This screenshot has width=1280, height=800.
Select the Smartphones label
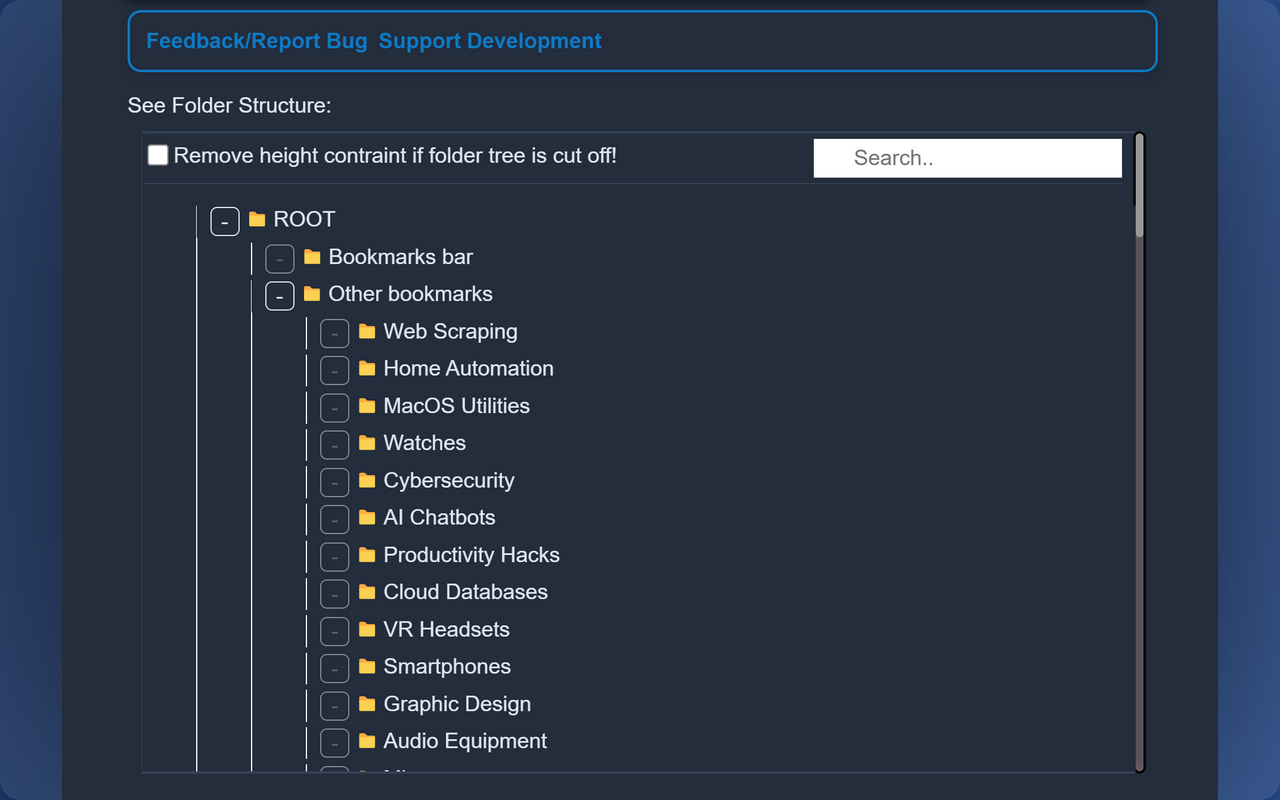click(x=447, y=666)
